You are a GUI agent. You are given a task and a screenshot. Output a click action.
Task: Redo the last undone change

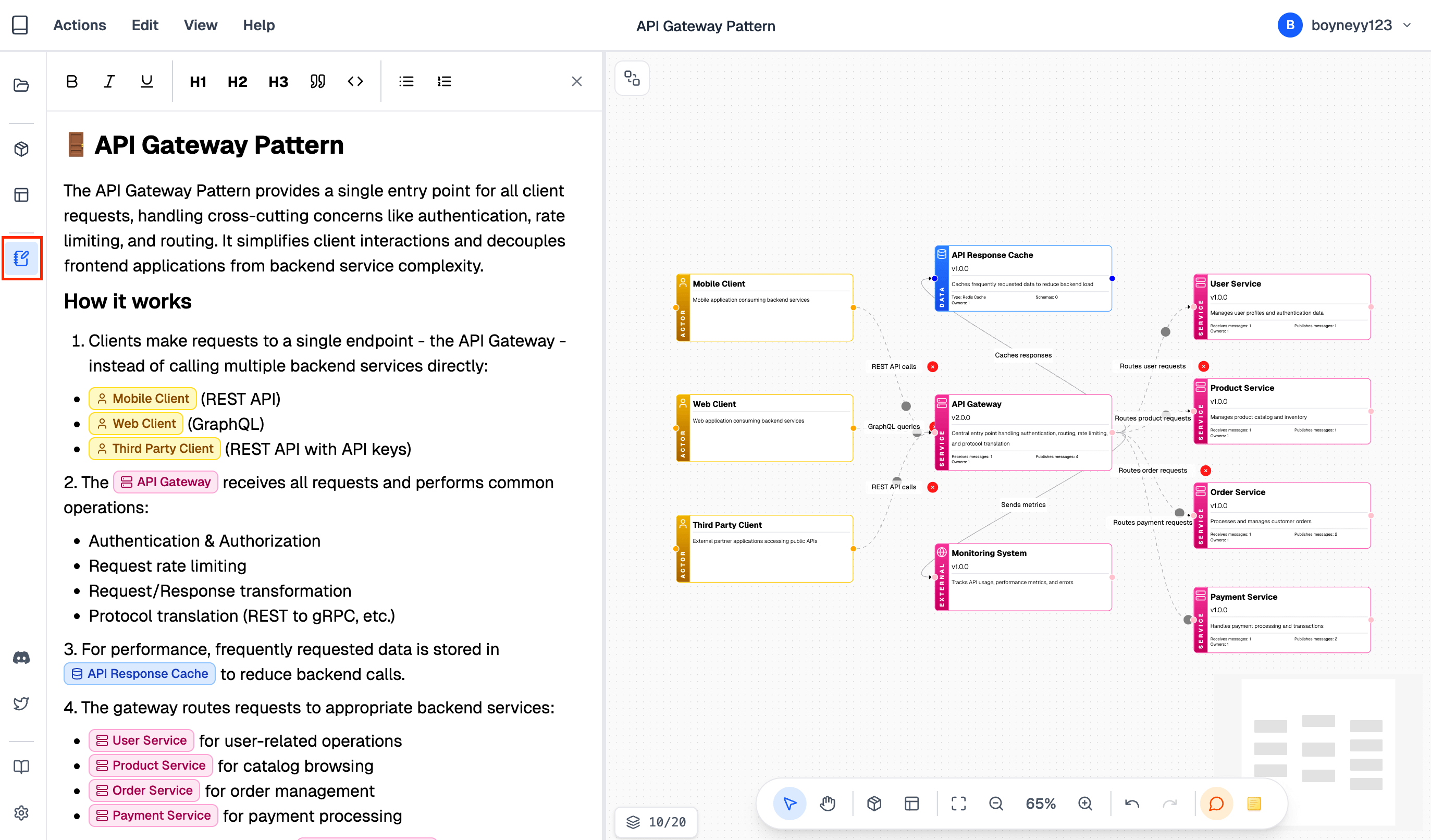tap(1171, 803)
